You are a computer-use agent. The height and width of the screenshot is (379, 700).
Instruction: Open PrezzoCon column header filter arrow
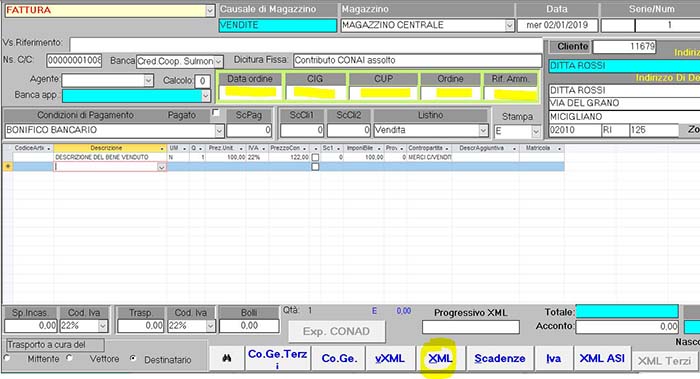pos(305,148)
